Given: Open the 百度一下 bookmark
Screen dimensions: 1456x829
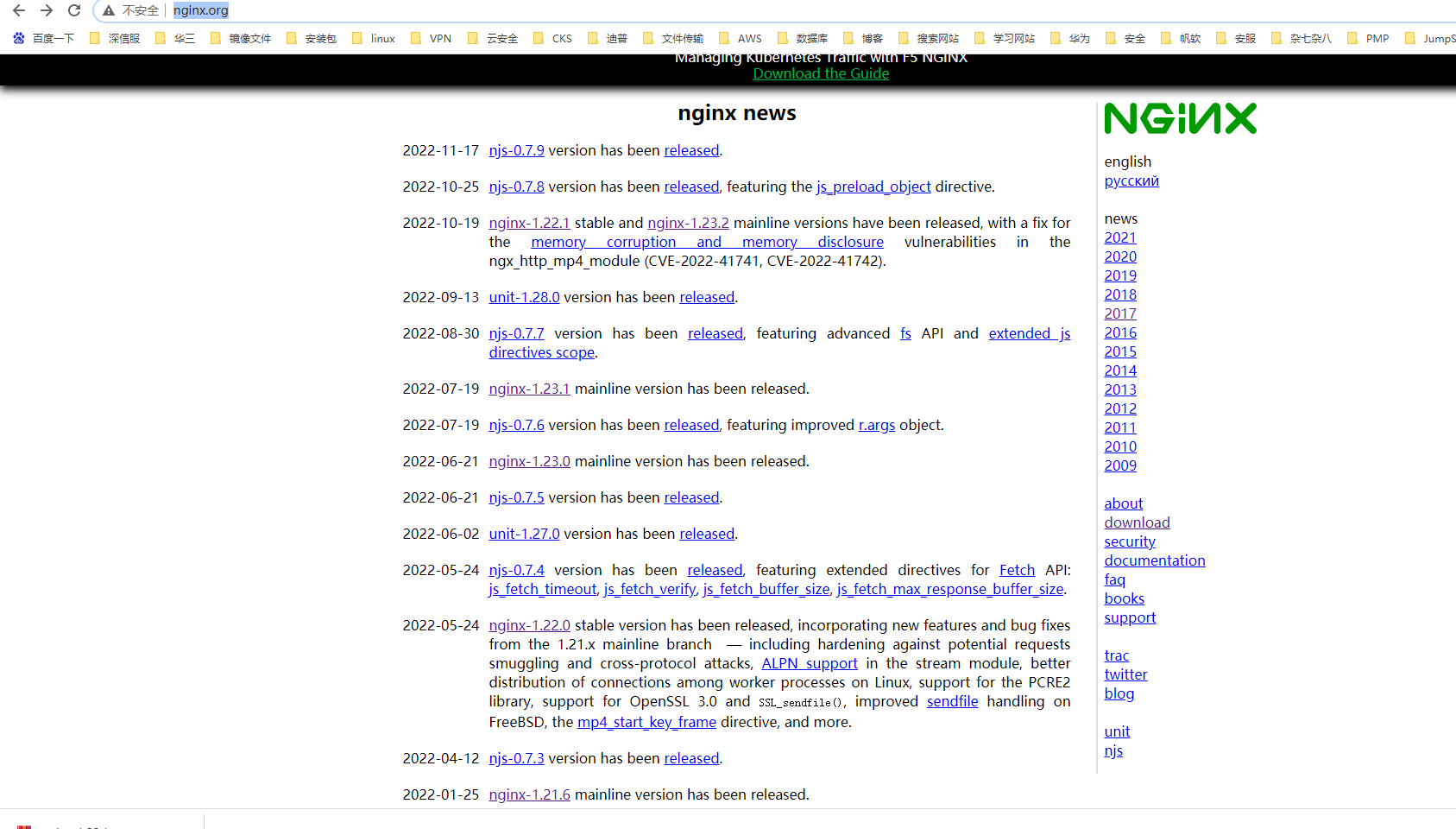Looking at the screenshot, I should (x=44, y=38).
